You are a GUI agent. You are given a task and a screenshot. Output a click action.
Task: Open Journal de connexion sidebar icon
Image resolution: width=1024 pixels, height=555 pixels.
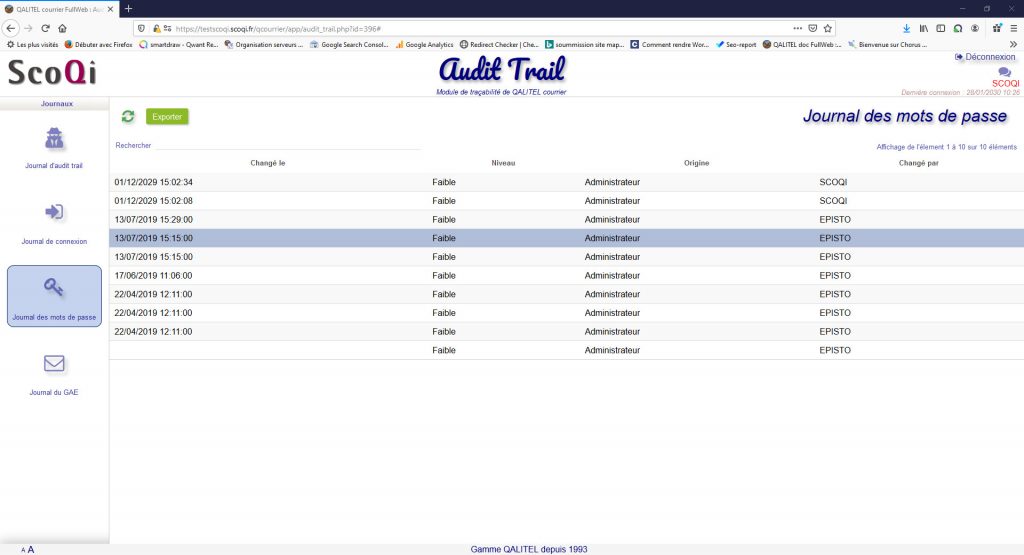pos(54,212)
